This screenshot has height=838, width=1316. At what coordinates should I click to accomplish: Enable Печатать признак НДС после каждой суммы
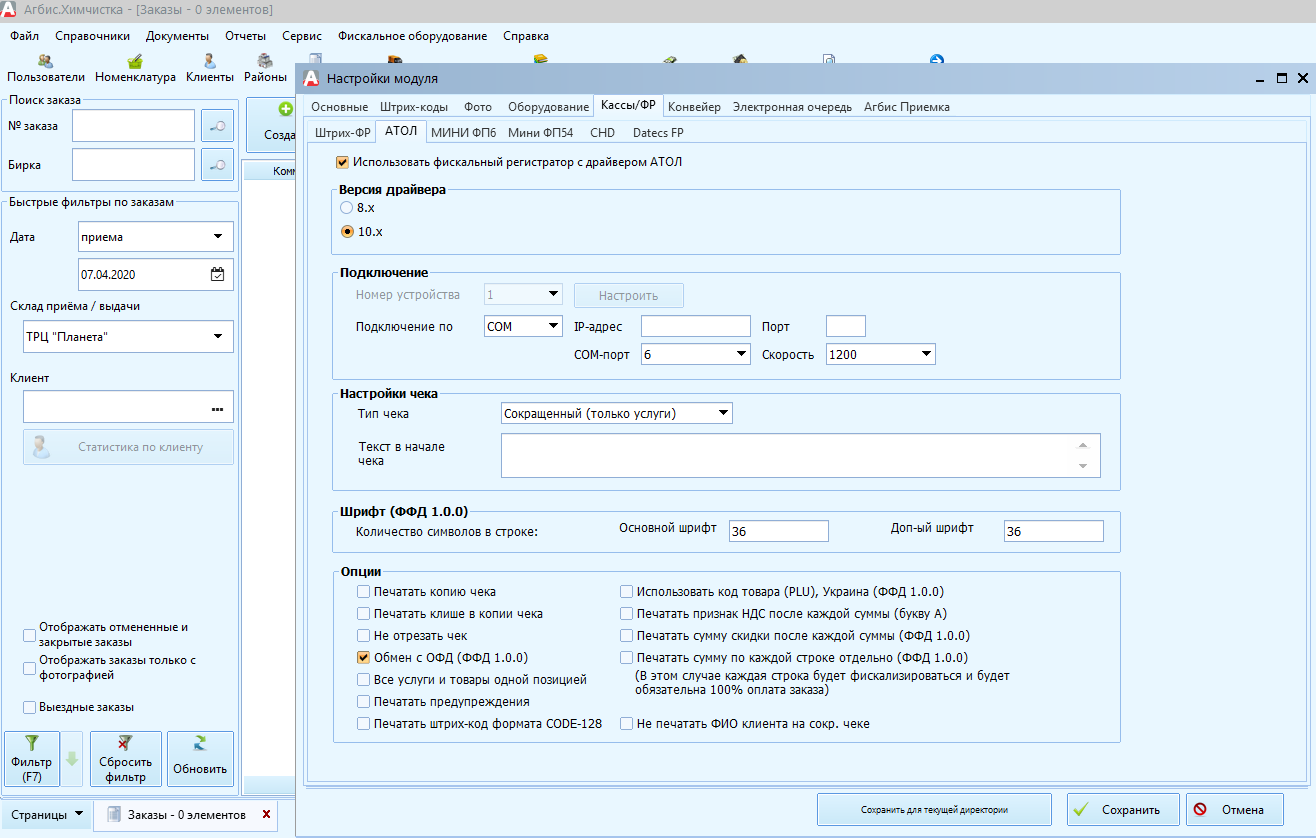(x=626, y=614)
